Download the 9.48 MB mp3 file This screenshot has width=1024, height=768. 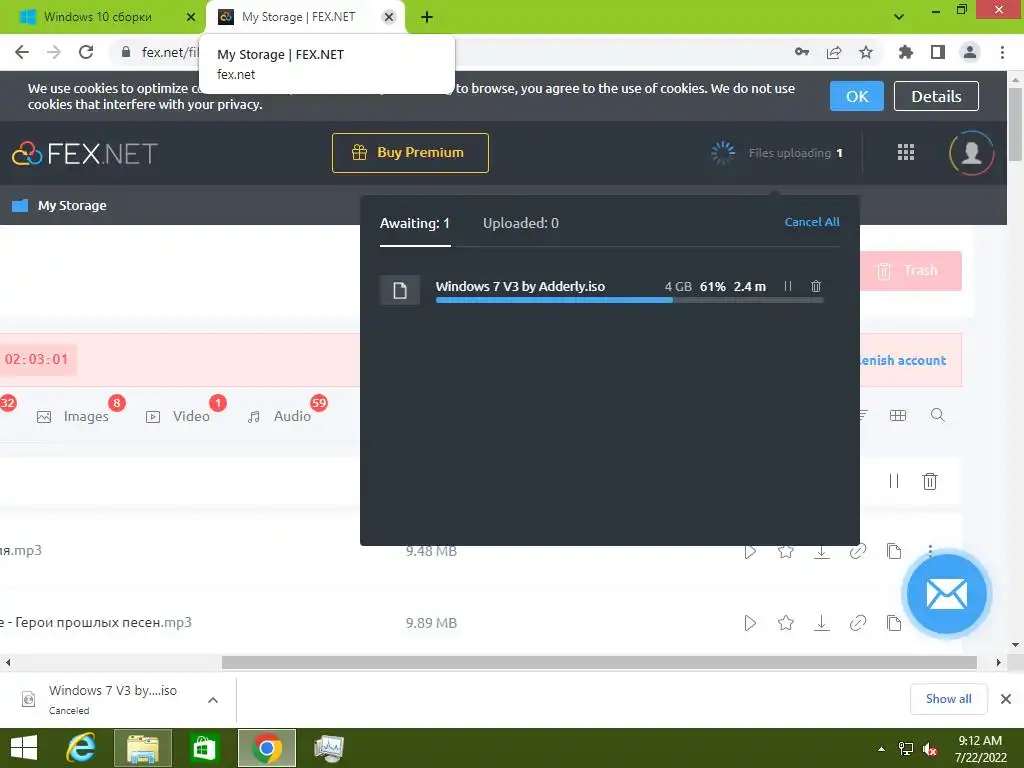click(822, 551)
